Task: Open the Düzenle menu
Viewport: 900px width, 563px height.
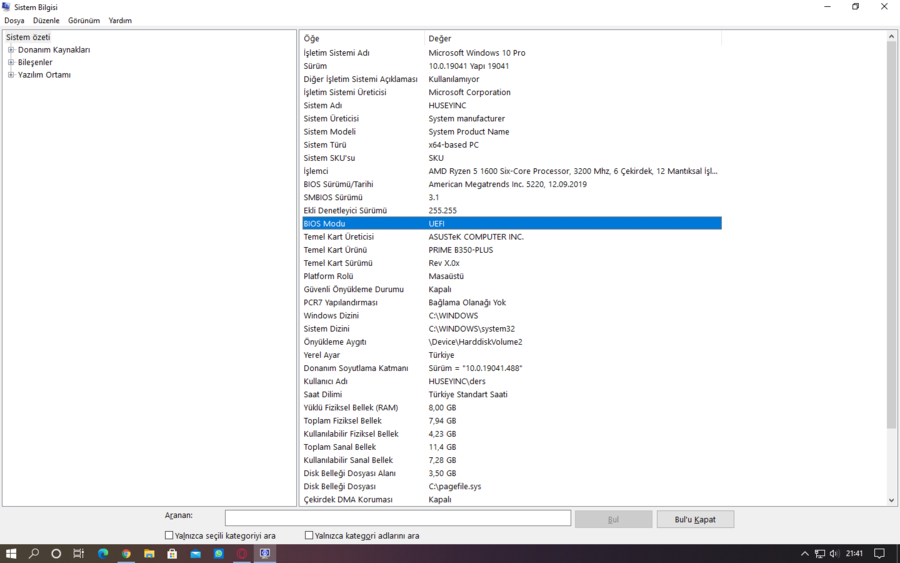Action: (x=46, y=21)
